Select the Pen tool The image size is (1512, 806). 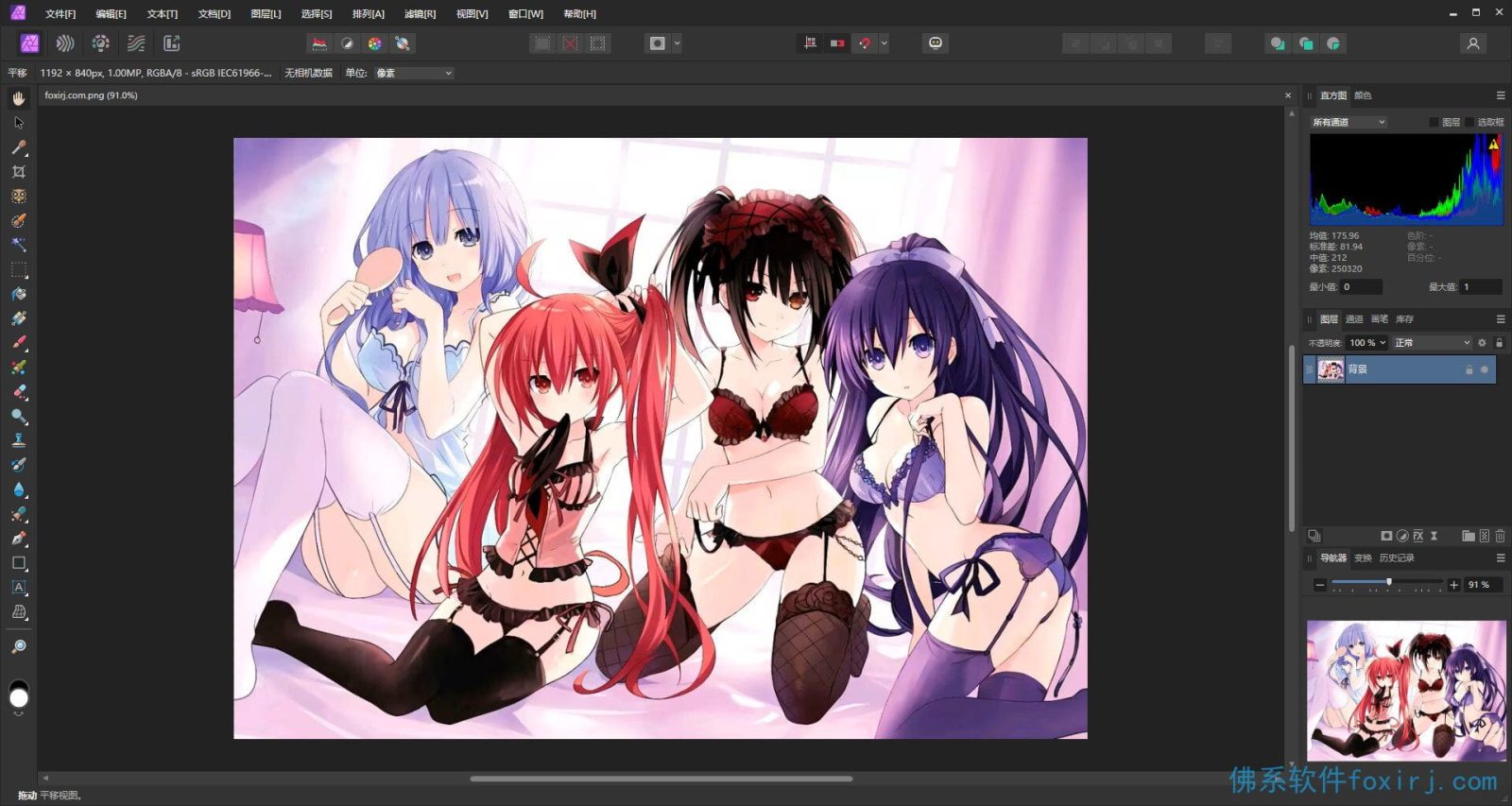[19, 539]
